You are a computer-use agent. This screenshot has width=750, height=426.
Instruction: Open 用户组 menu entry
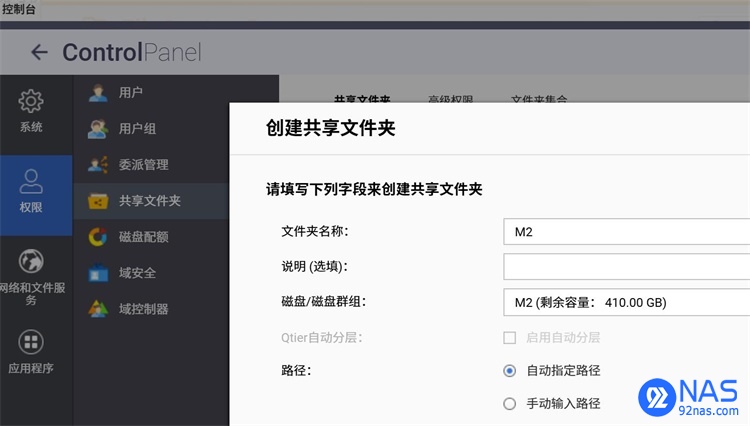coord(137,129)
